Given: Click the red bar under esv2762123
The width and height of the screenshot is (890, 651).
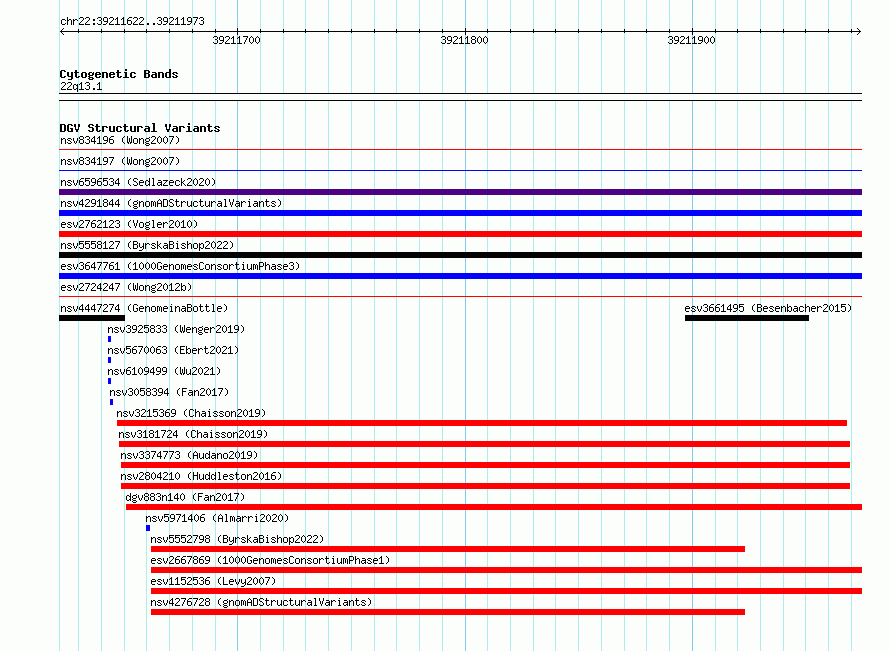Looking at the screenshot, I should [x=460, y=234].
